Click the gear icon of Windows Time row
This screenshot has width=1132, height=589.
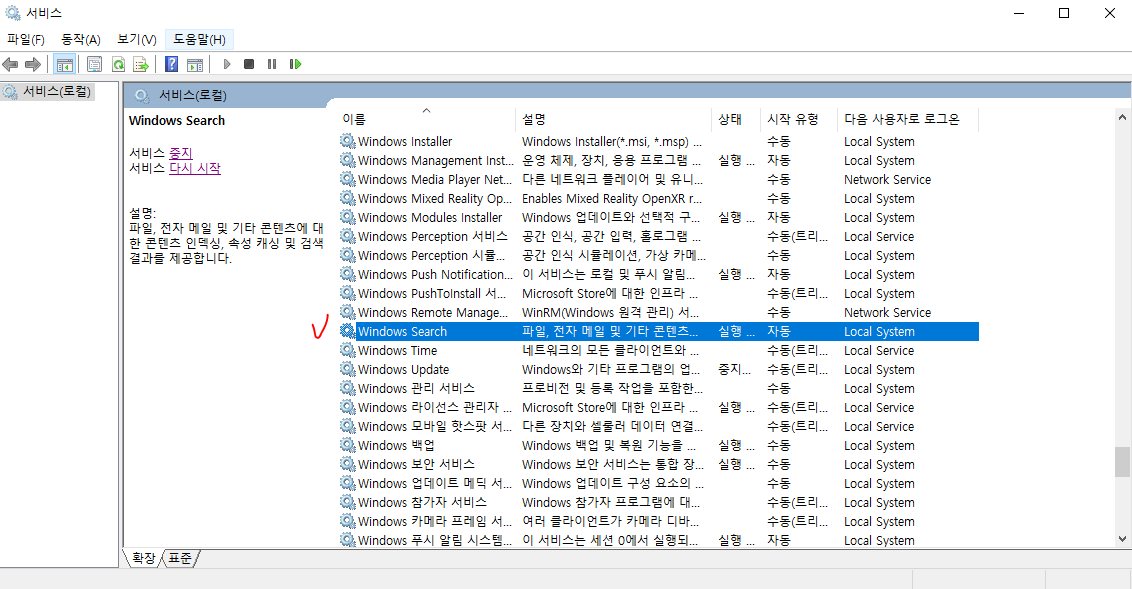click(347, 350)
